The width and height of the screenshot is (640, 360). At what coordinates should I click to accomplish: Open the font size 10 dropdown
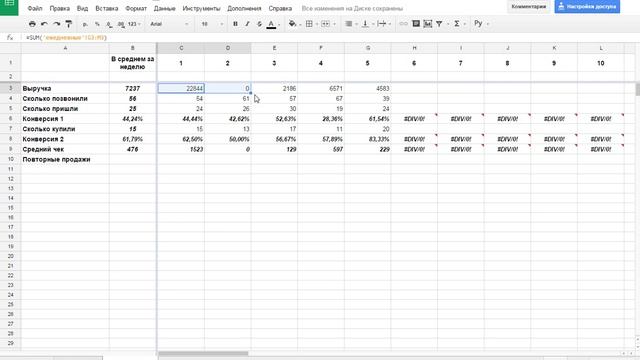(x=211, y=24)
